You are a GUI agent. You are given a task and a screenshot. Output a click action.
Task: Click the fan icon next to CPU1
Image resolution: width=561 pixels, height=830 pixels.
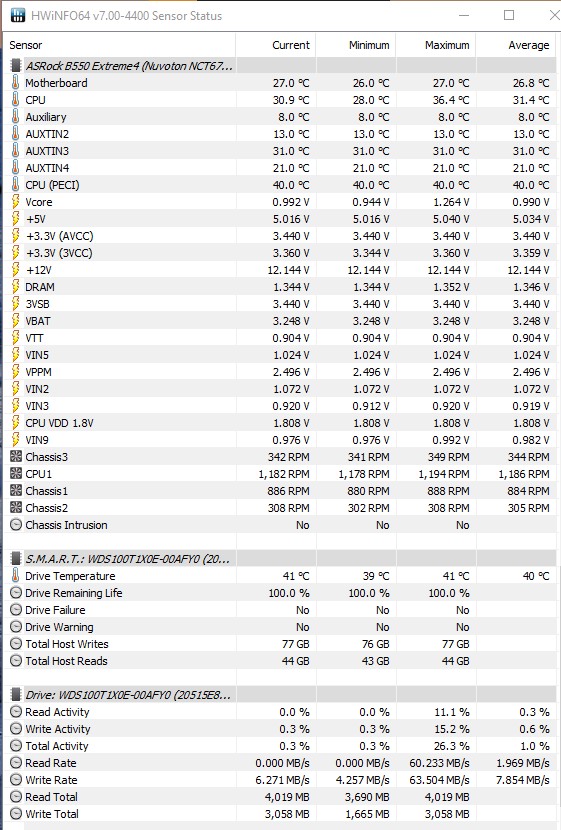click(x=16, y=474)
